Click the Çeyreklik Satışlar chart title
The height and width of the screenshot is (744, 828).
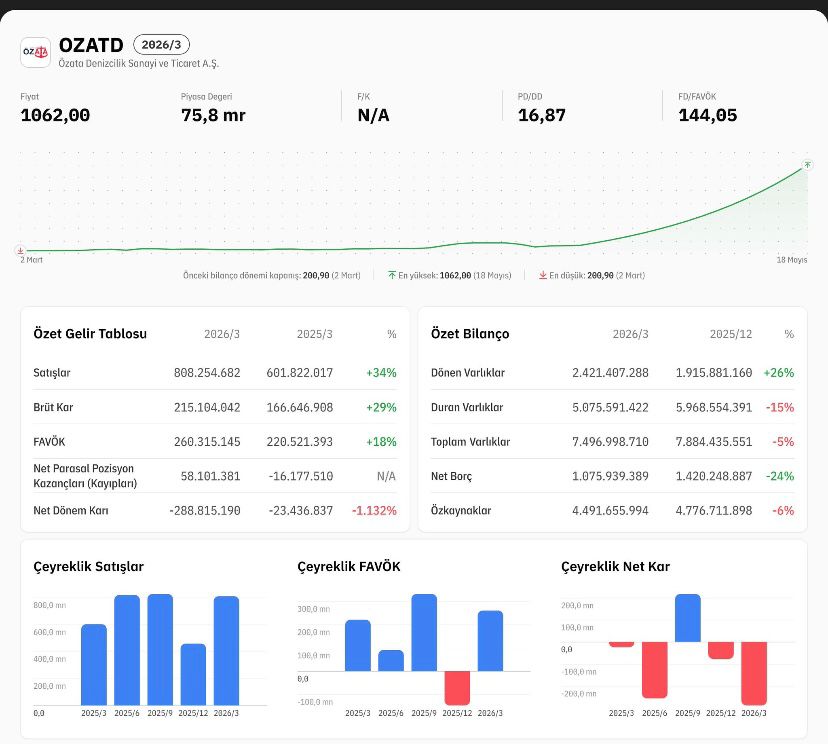[88, 567]
